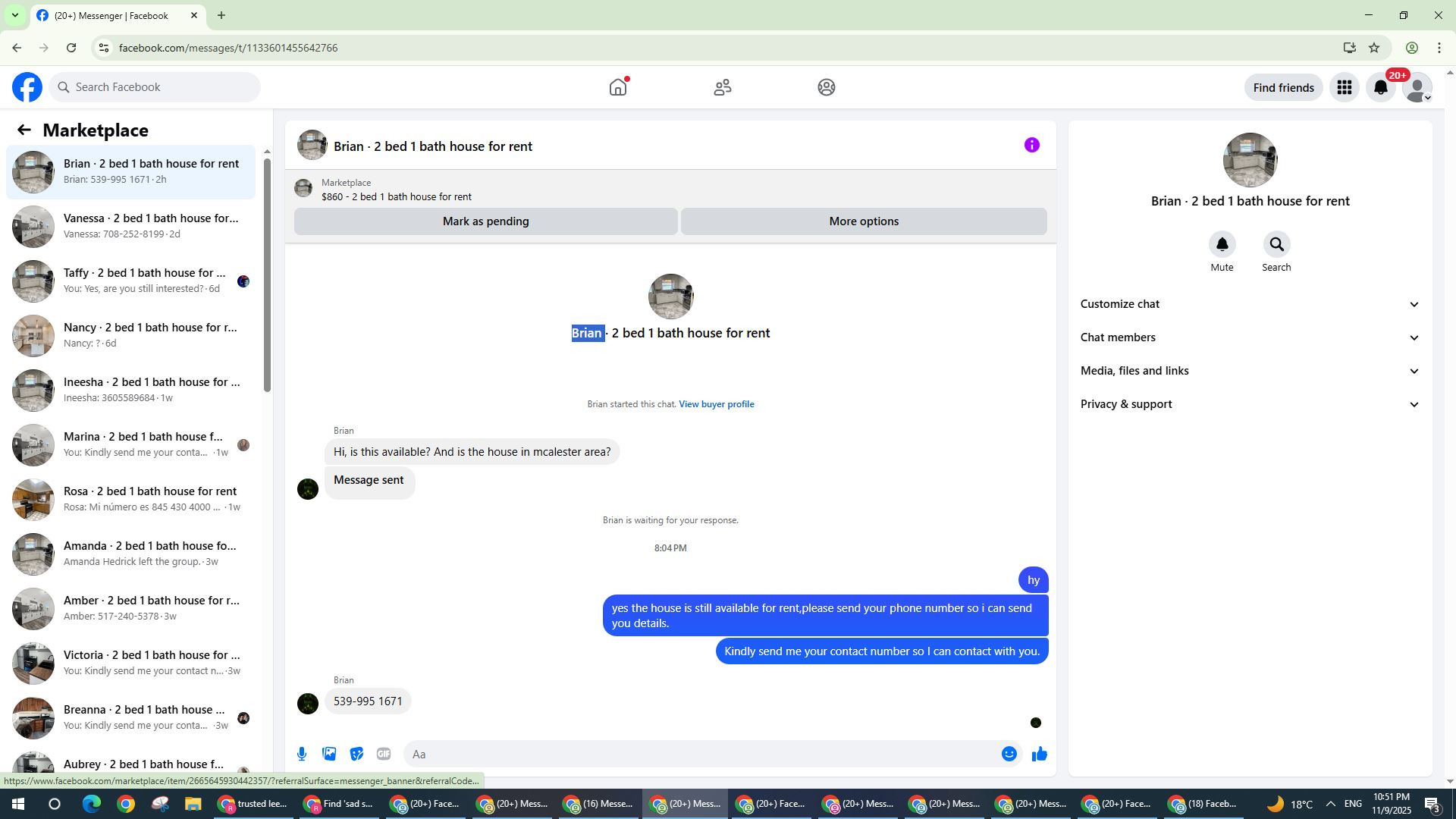Go to Facebook home logo
Screen dimensions: 1456x819
pyautogui.click(x=27, y=87)
